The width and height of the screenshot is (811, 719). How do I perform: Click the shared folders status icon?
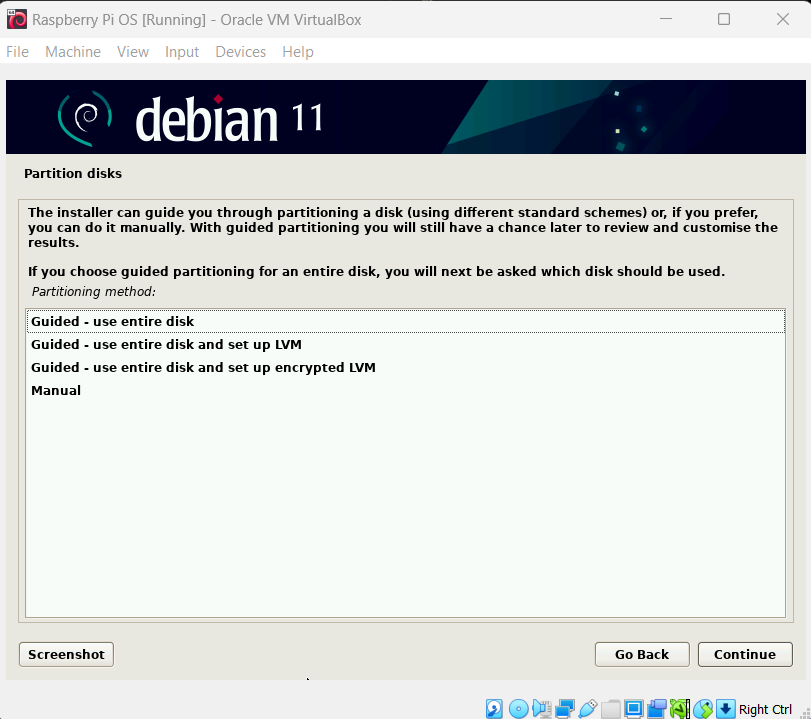click(x=611, y=709)
